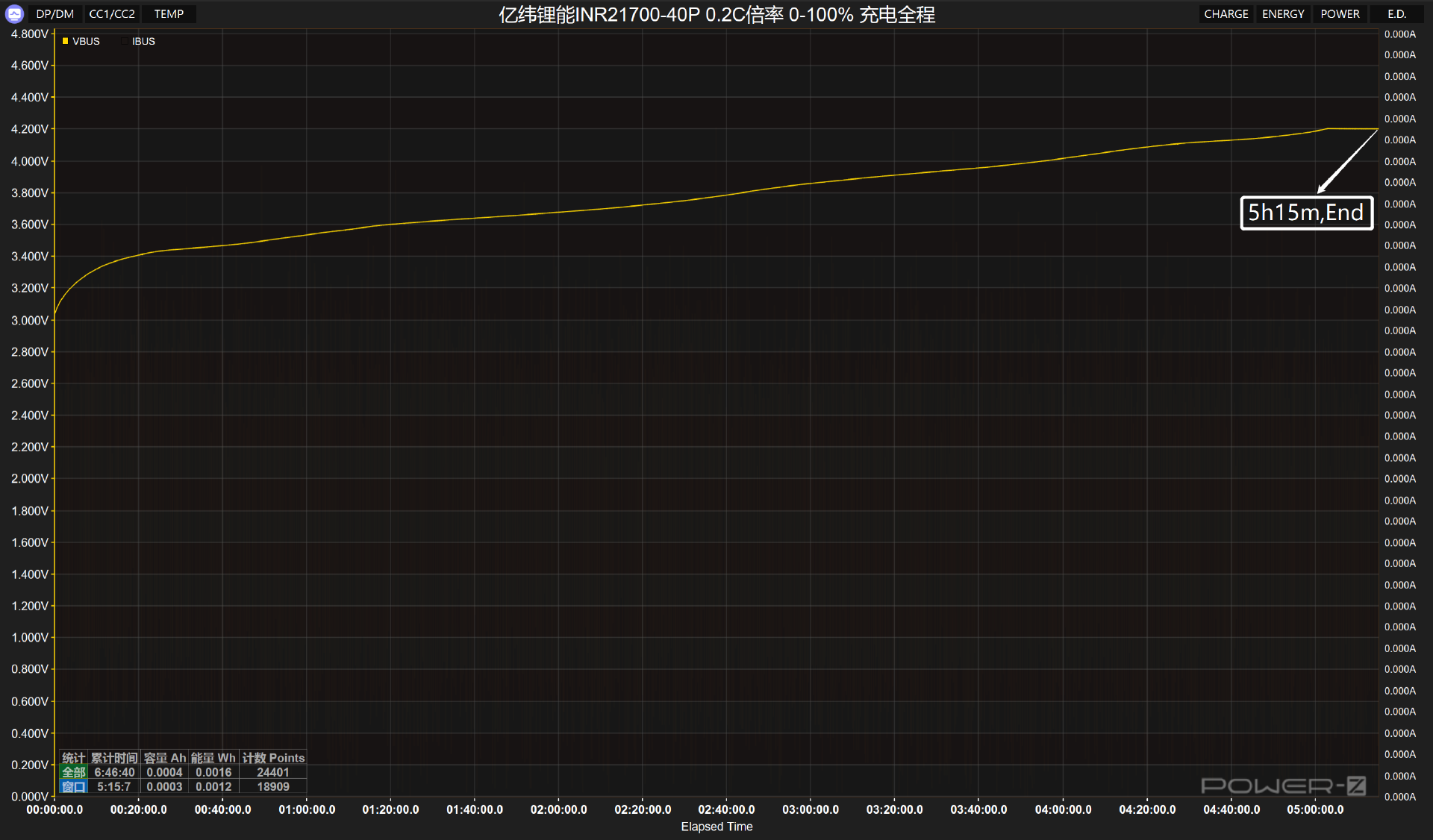
Task: Toggle the ENERGY curve button
Action: pos(1283,14)
